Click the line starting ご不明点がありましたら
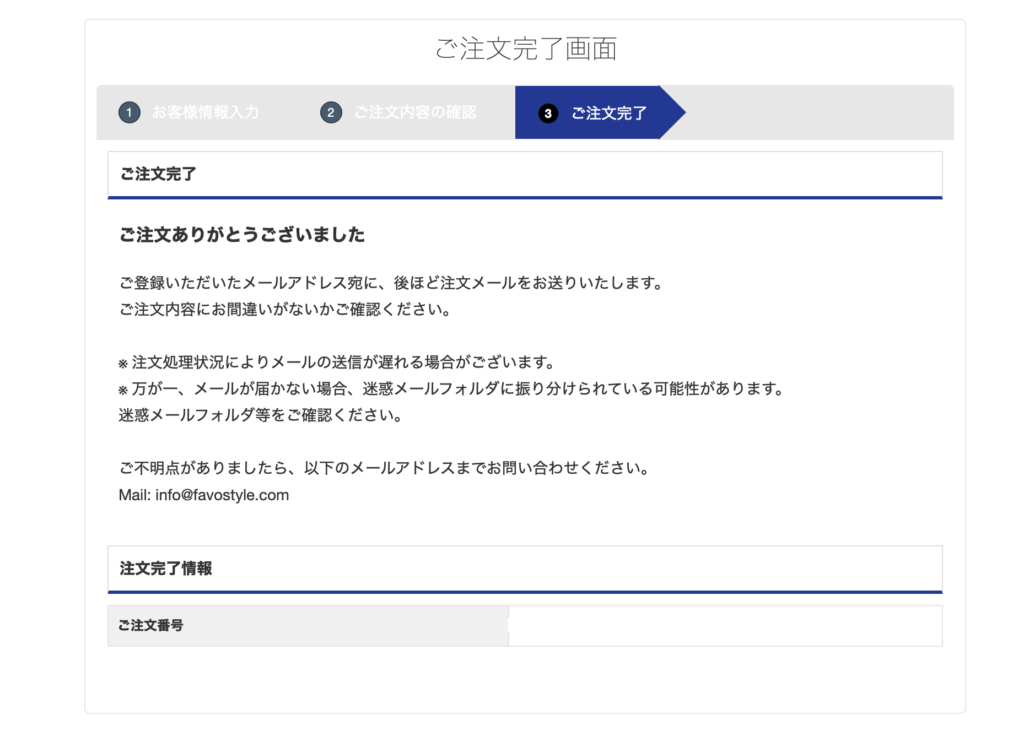This screenshot has width=1024, height=736. [385, 468]
